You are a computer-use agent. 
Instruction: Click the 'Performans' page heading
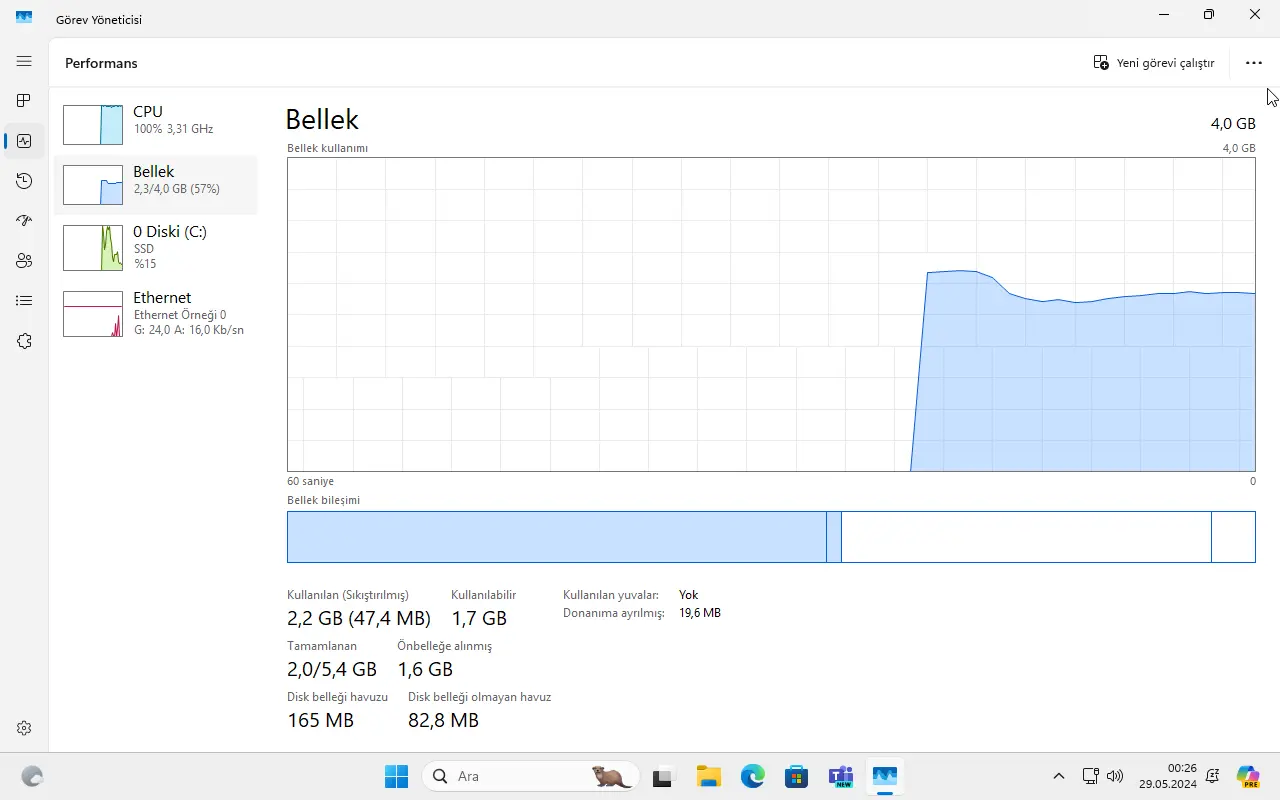(101, 63)
